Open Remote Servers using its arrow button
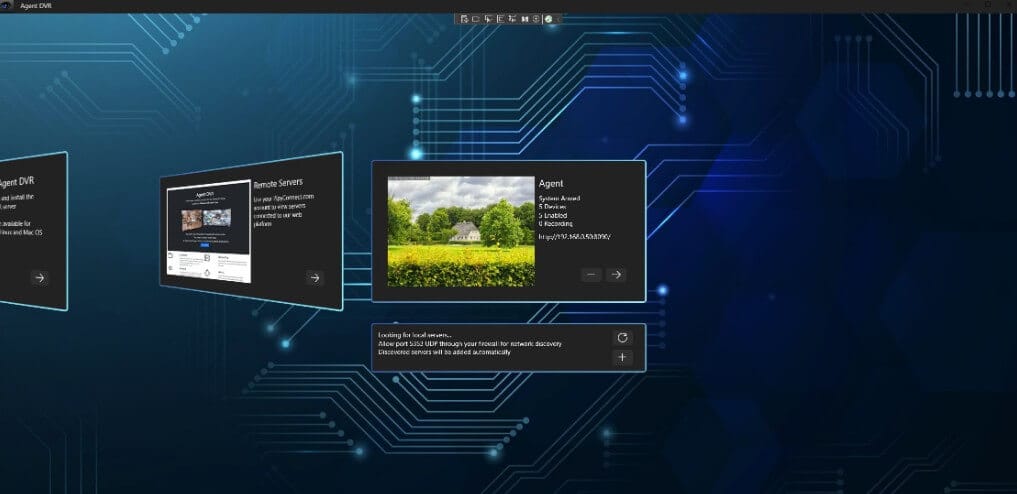The height and width of the screenshot is (494, 1017). pos(314,278)
